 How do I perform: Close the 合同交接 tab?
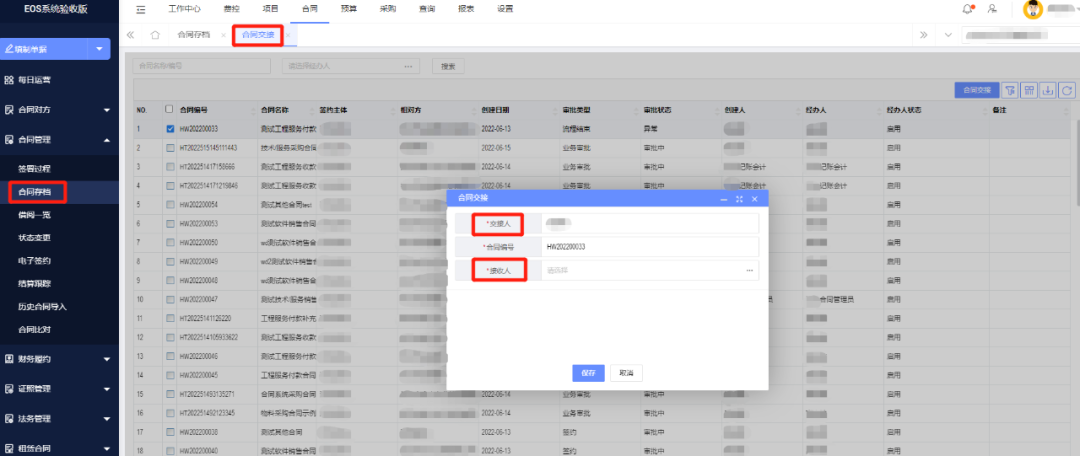point(288,34)
